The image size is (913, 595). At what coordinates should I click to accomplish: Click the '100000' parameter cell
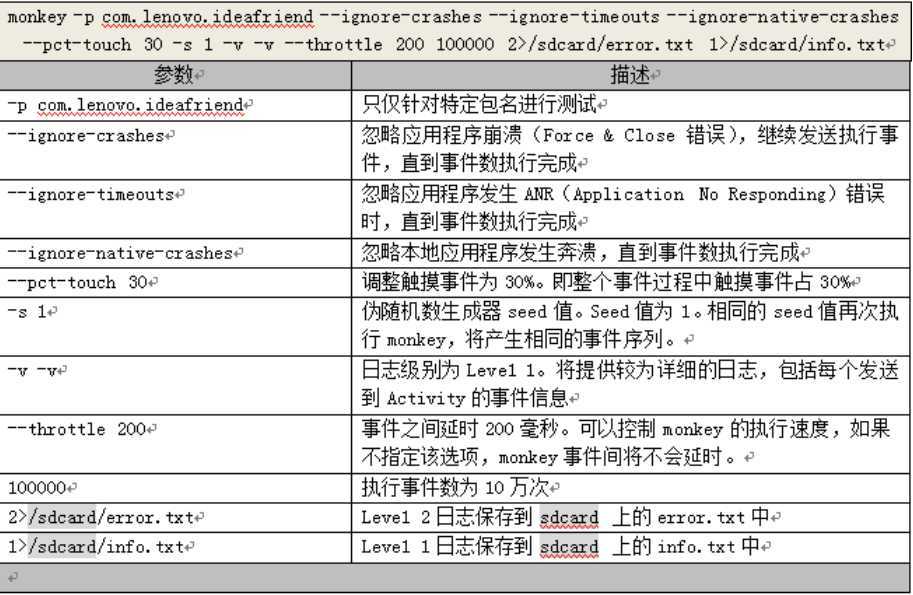(175, 488)
